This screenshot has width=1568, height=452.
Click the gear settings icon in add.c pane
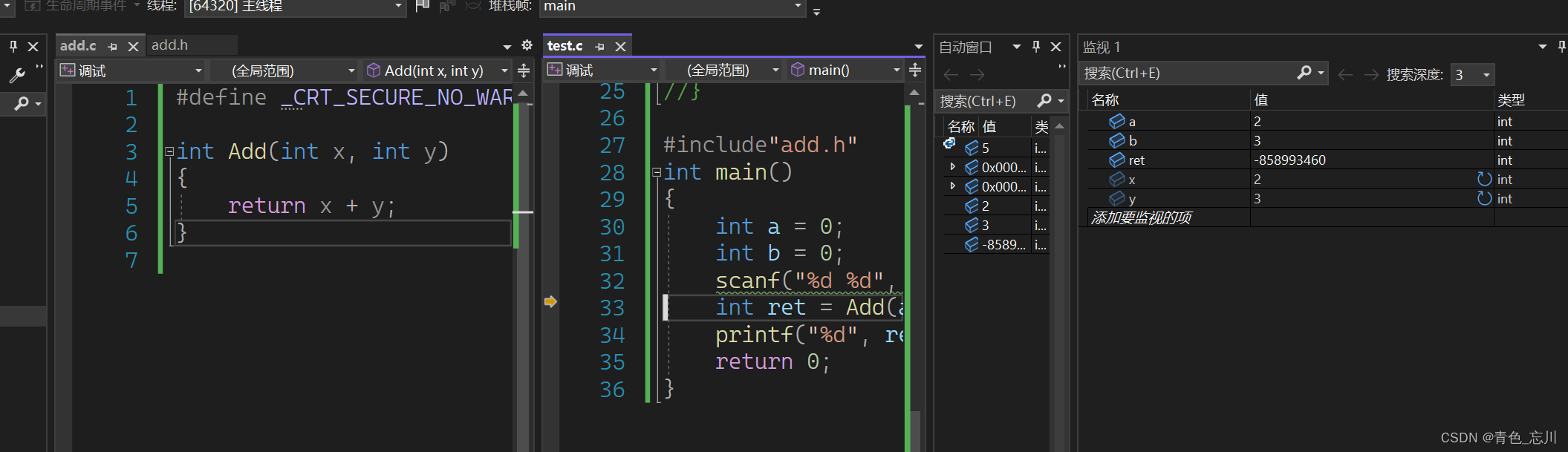click(527, 45)
